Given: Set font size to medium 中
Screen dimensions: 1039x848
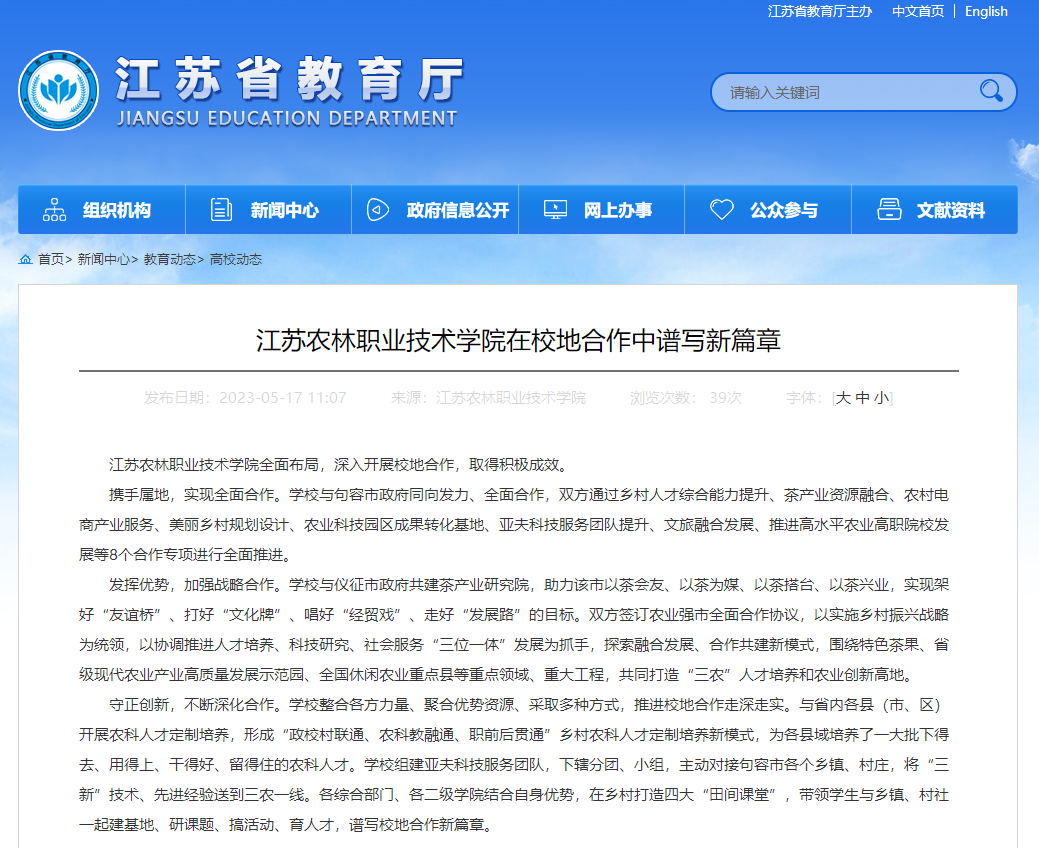Looking at the screenshot, I should click(x=862, y=398).
